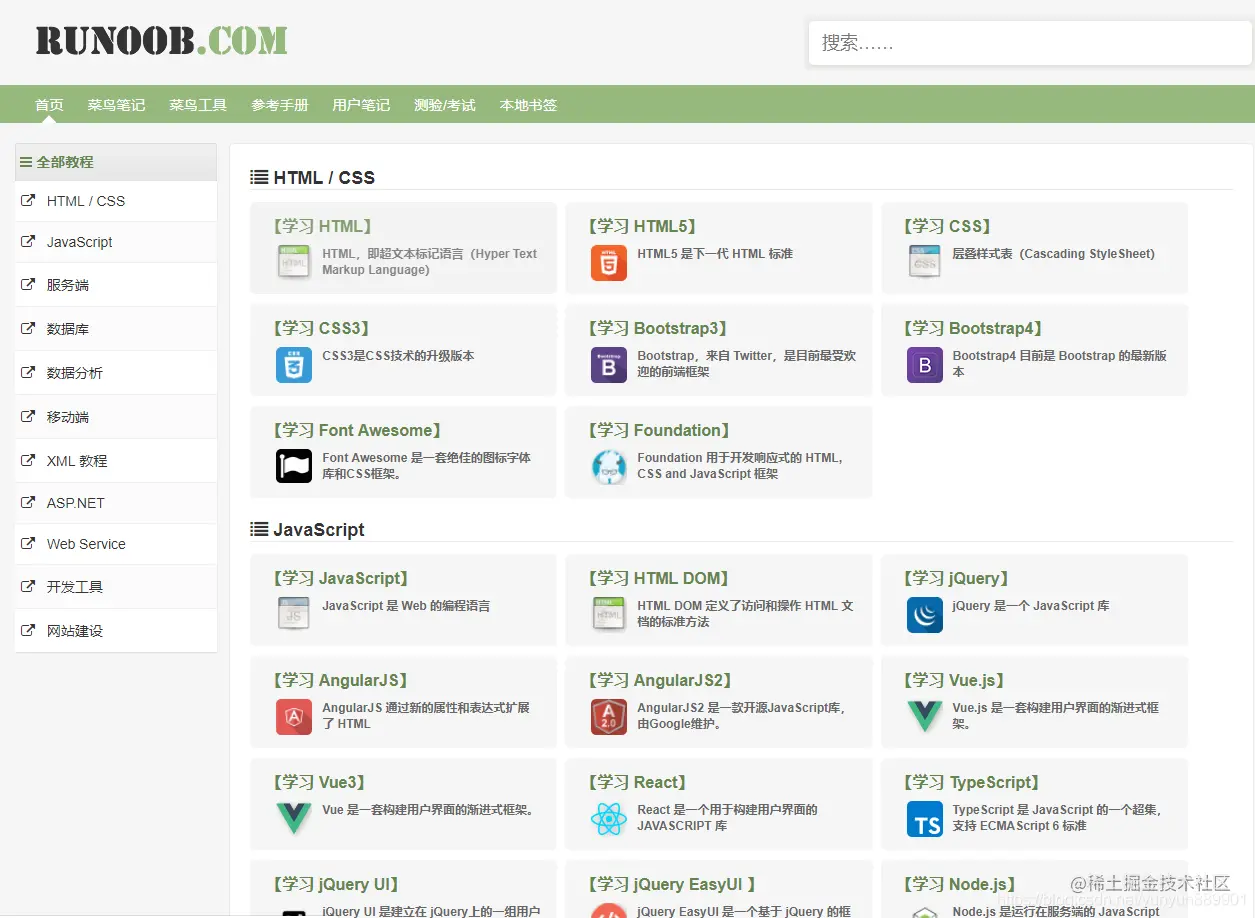Open the 【学习 AngularJS2】 title link
Image resolution: width=1255 pixels, height=918 pixels.
click(x=660, y=680)
